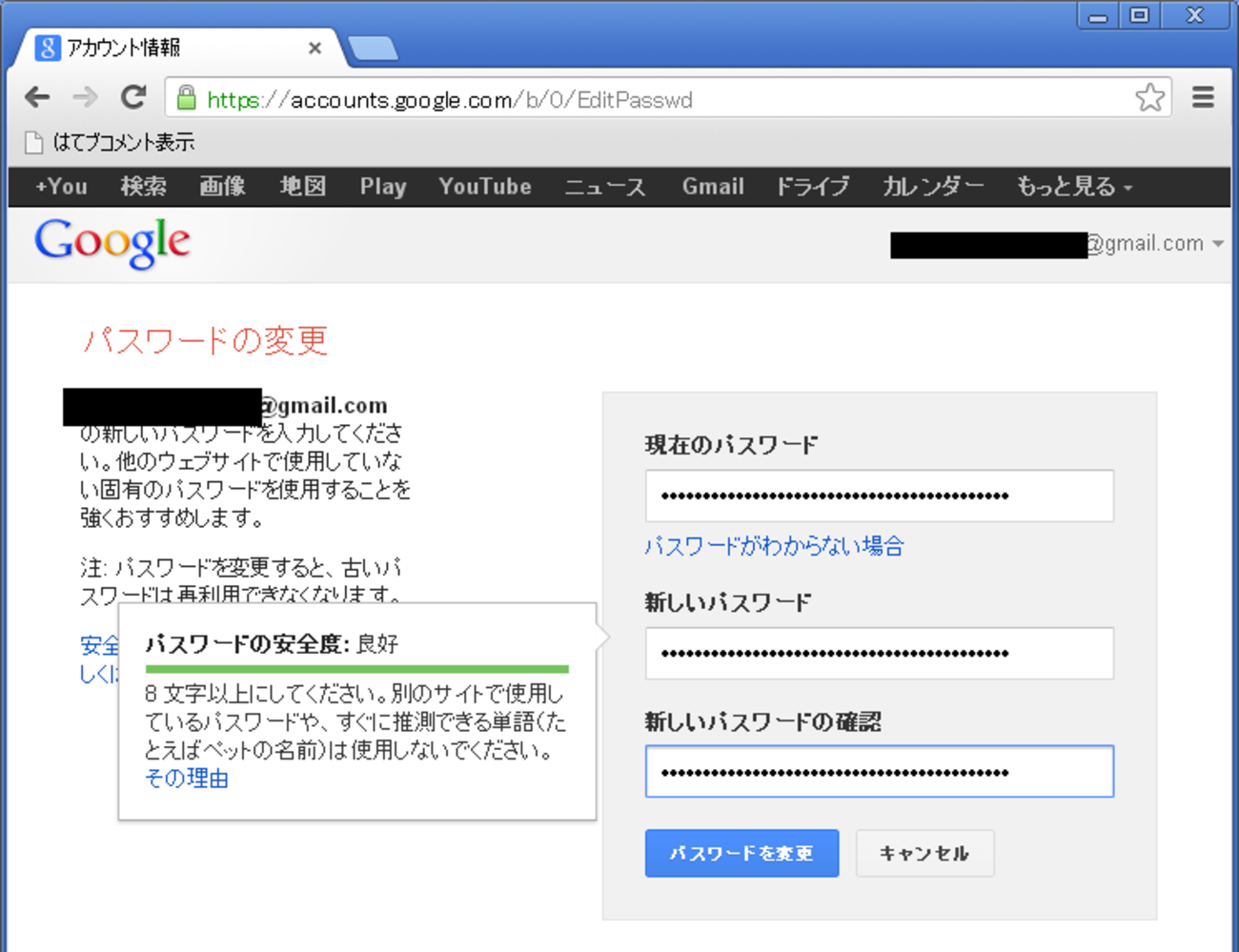This screenshot has height=952, width=1239.
Task: Close the Chrome window
Action: (1195, 16)
